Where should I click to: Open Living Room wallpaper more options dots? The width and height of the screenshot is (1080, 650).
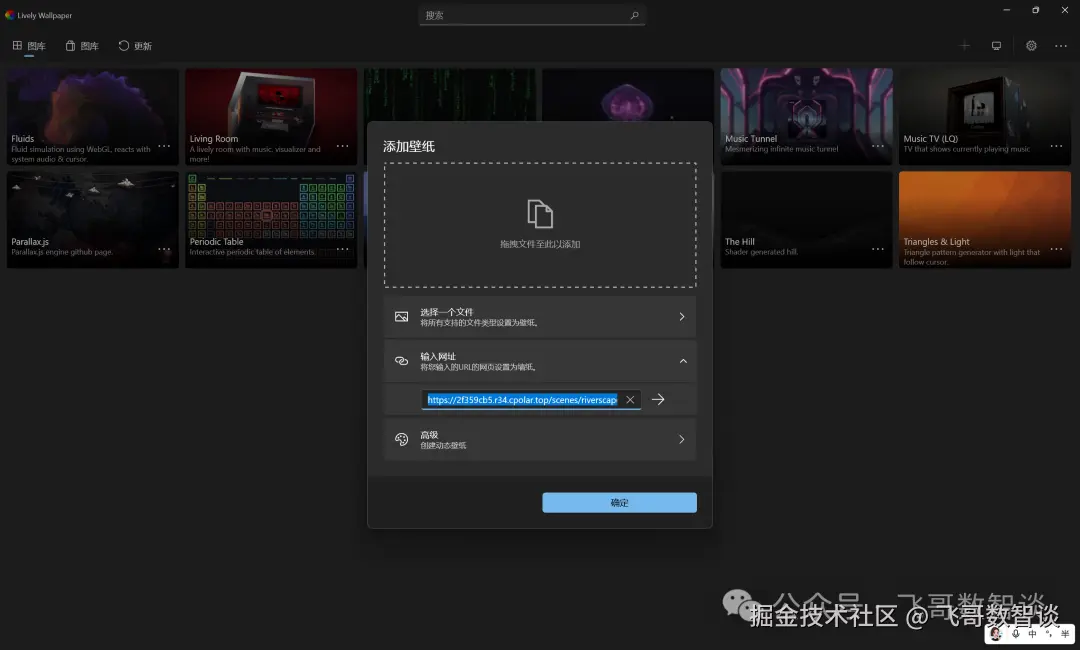point(342,146)
